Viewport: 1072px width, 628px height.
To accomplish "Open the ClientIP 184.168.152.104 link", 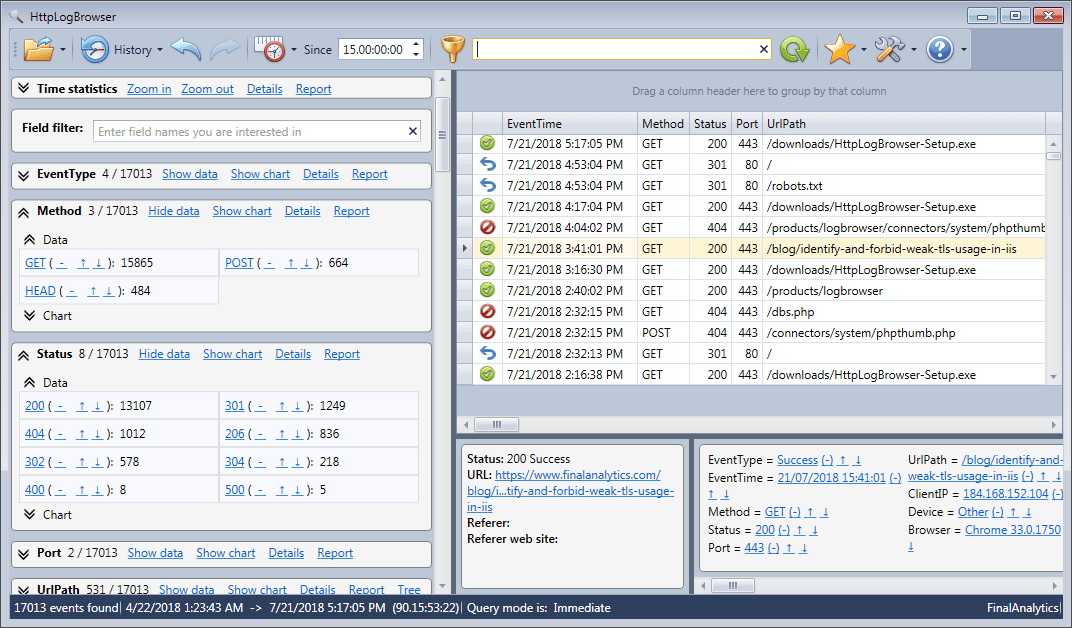I will 1004,493.
